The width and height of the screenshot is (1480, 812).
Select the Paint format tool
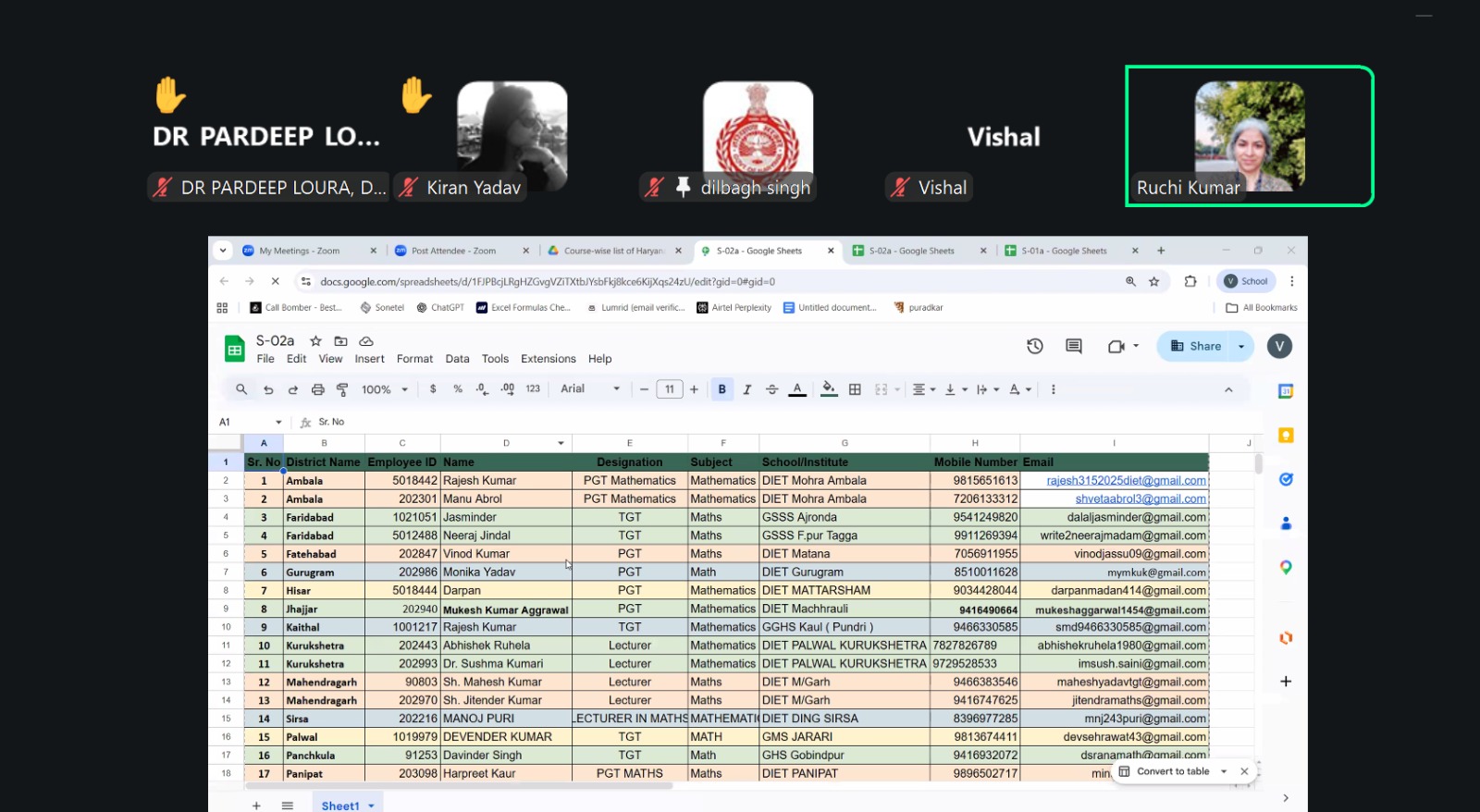tap(342, 389)
